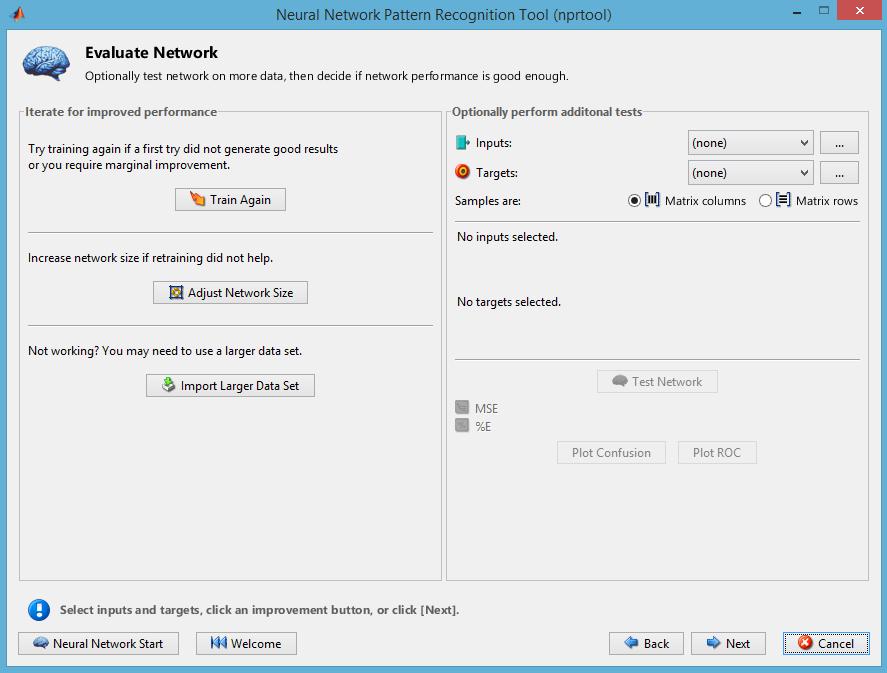Viewport: 887px width, 673px height.
Task: Click Plot Confusion button
Action: [x=611, y=452]
